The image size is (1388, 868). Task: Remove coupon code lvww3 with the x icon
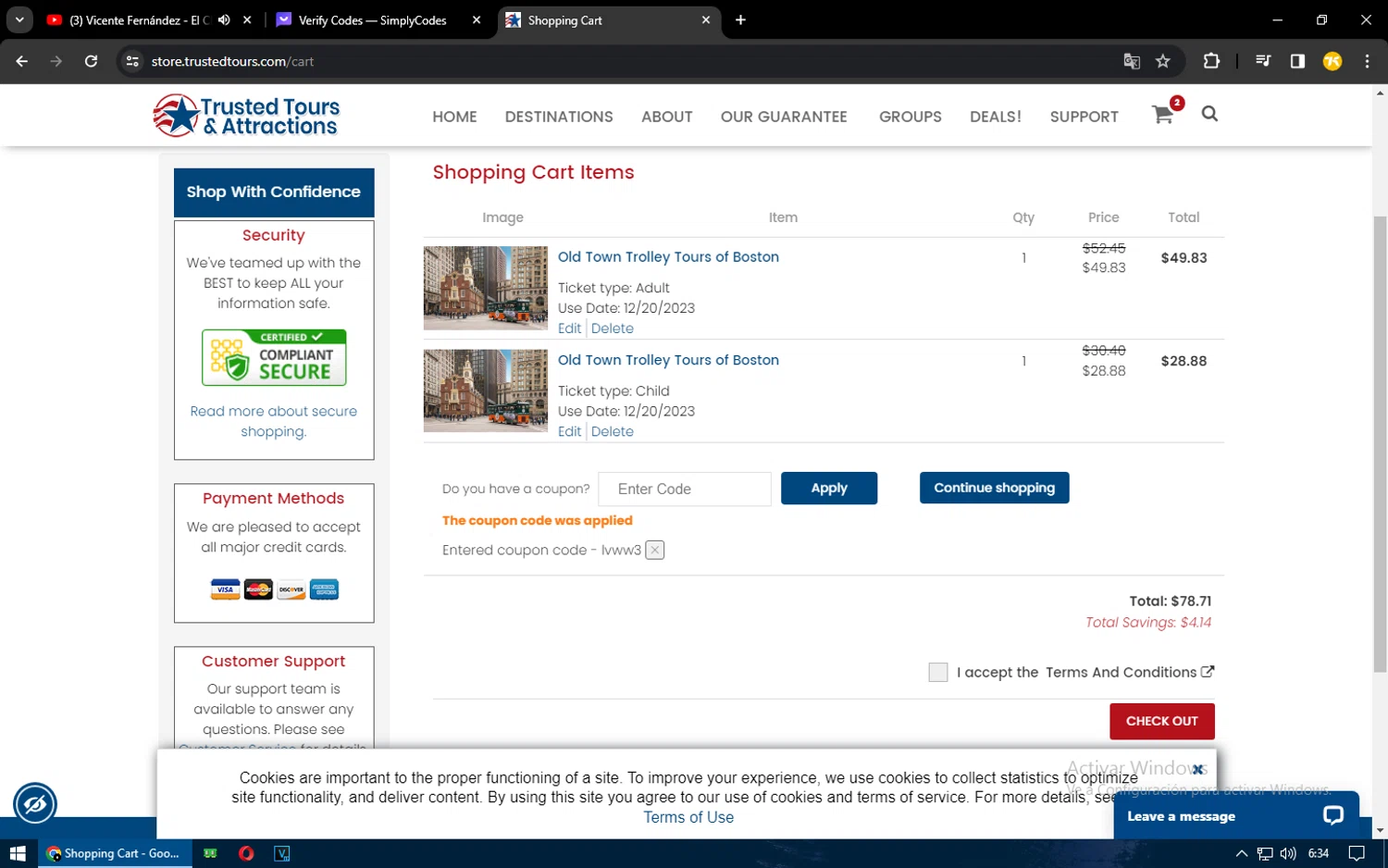[655, 550]
